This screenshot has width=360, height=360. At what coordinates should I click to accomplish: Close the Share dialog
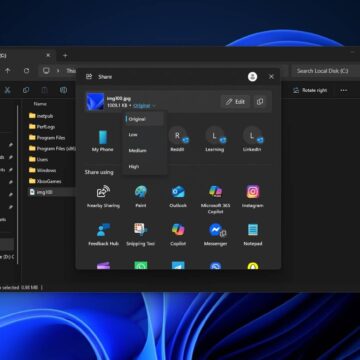pos(271,77)
